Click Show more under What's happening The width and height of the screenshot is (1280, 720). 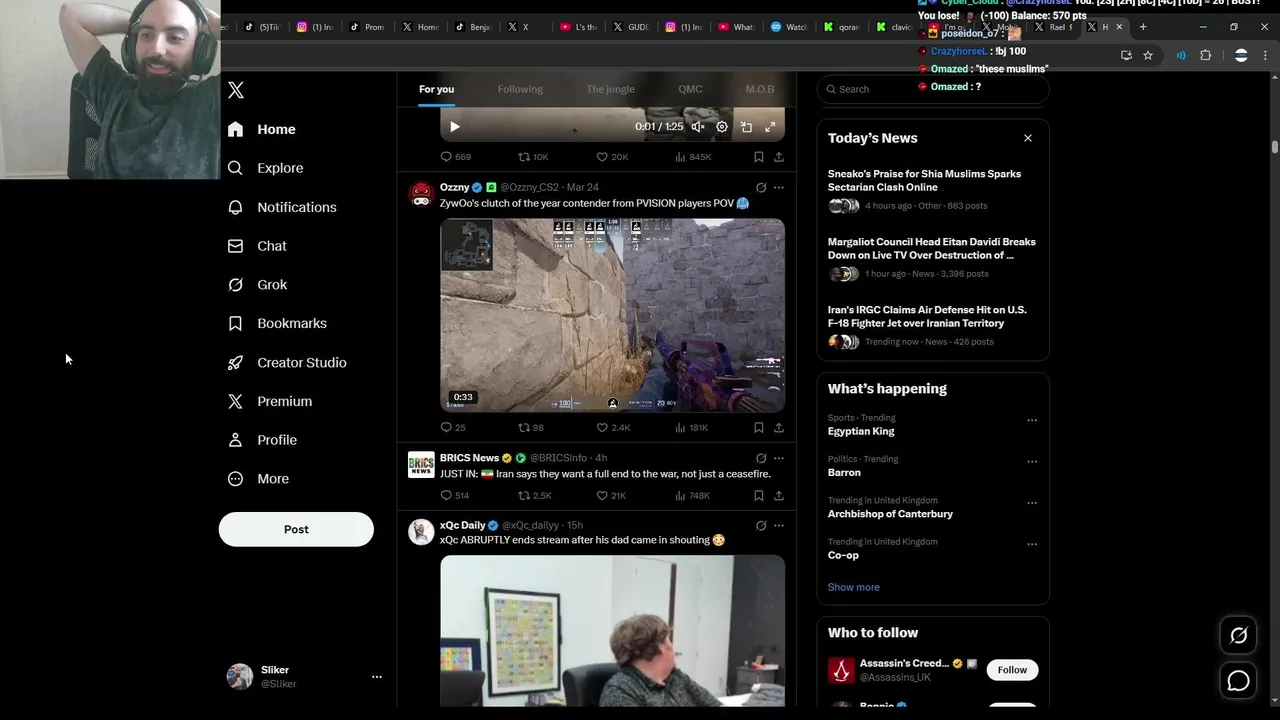[x=854, y=587]
